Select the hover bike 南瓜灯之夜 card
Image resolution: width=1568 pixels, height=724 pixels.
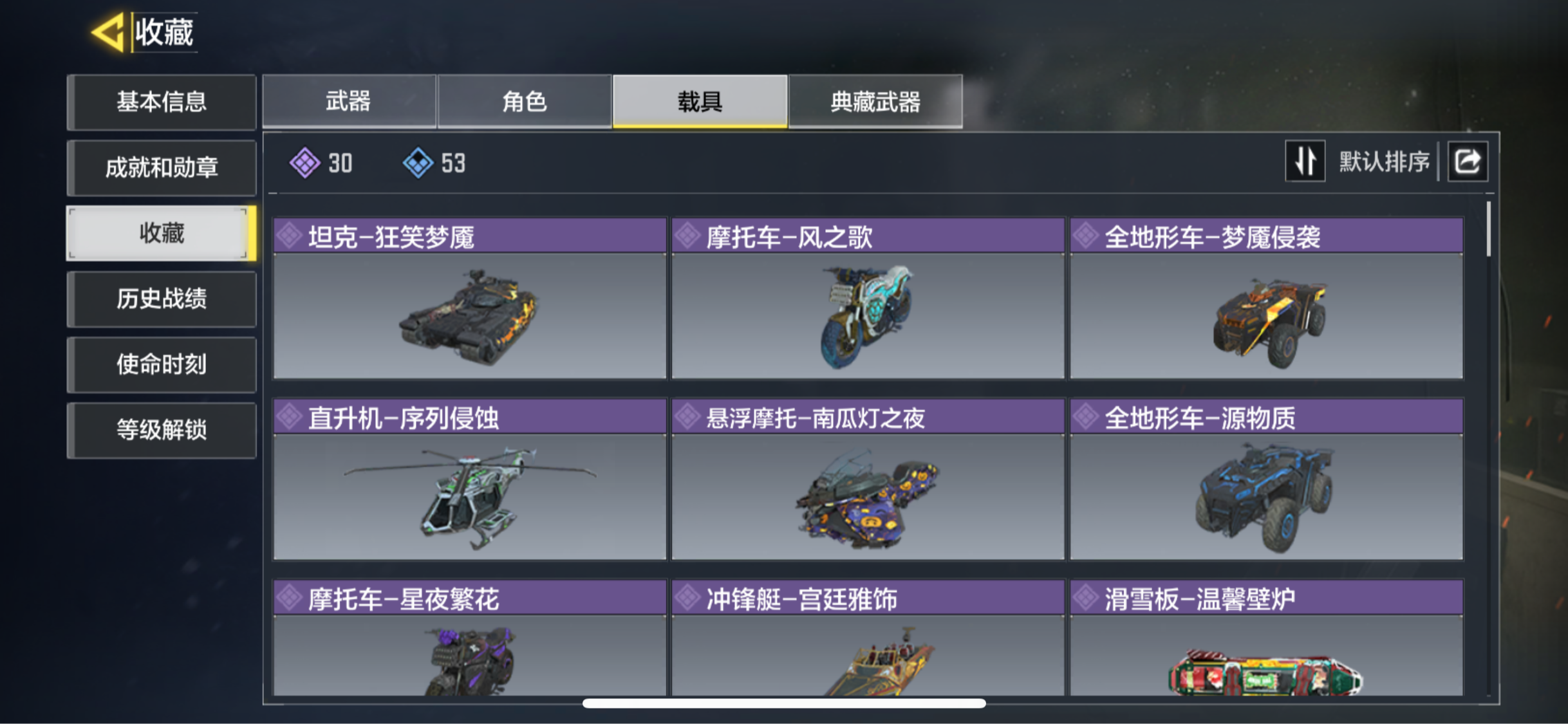868,479
